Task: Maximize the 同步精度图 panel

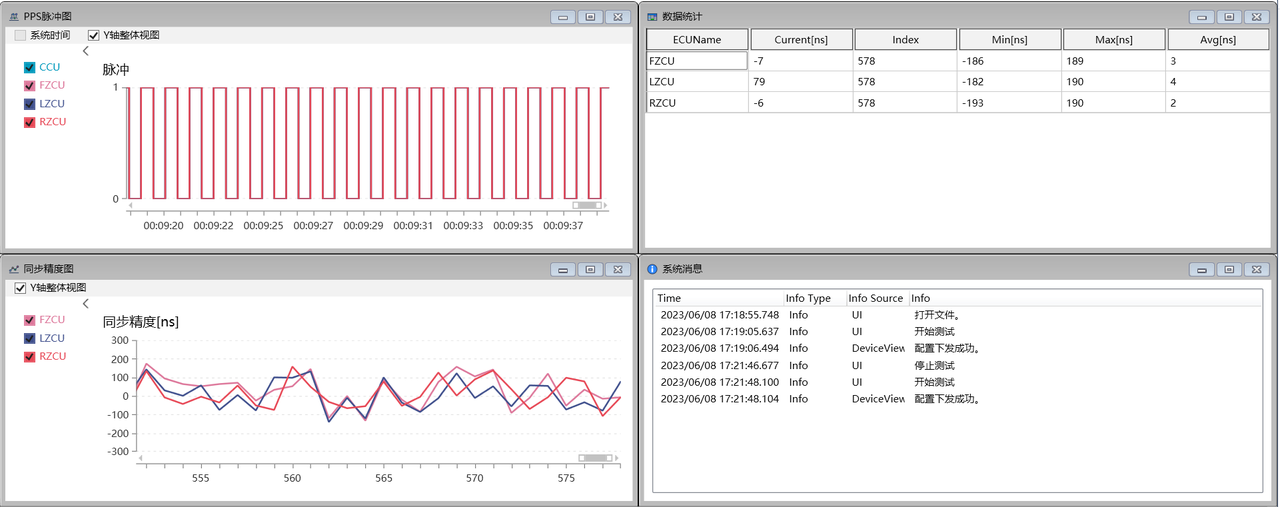Action: pyautogui.click(x=591, y=269)
